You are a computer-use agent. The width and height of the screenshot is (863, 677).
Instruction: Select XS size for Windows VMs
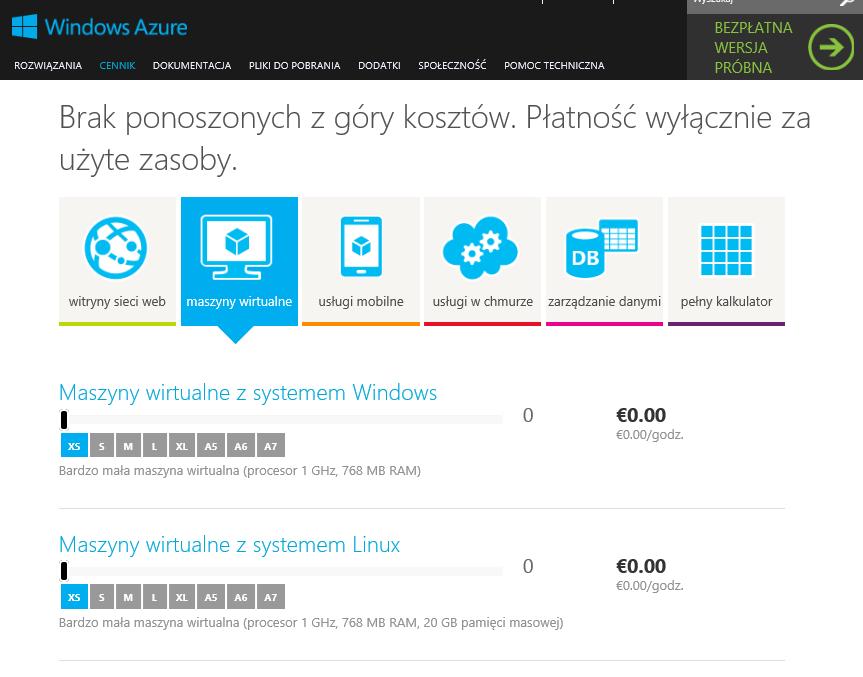tap(74, 446)
